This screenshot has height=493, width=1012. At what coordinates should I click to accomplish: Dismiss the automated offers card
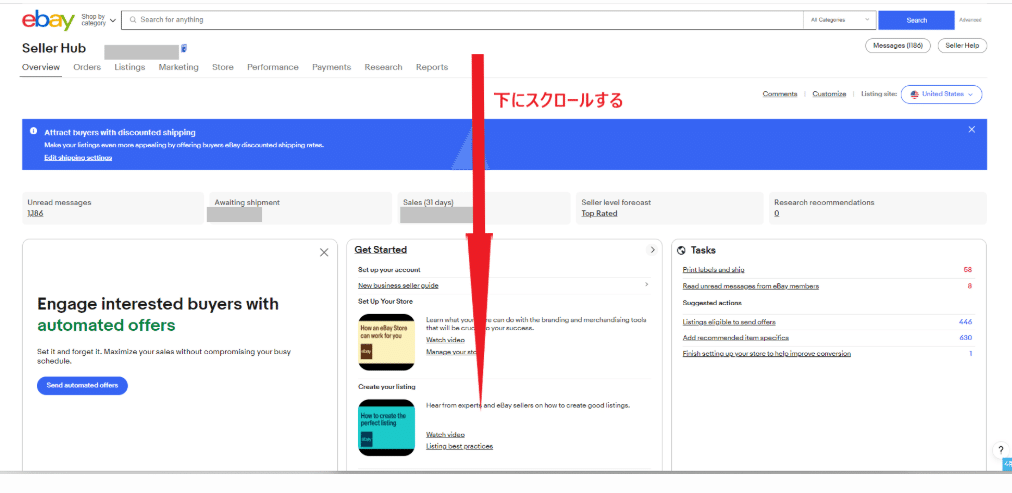point(324,252)
